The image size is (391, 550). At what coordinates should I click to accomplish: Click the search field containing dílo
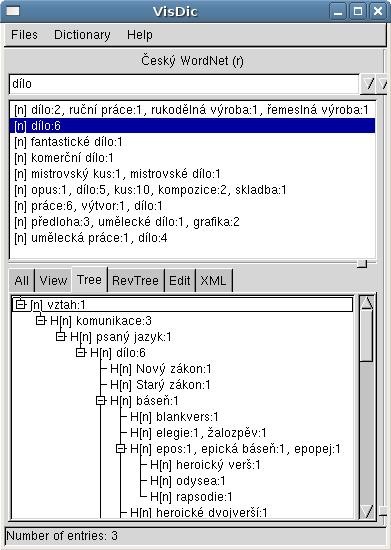pyautogui.click(x=184, y=84)
